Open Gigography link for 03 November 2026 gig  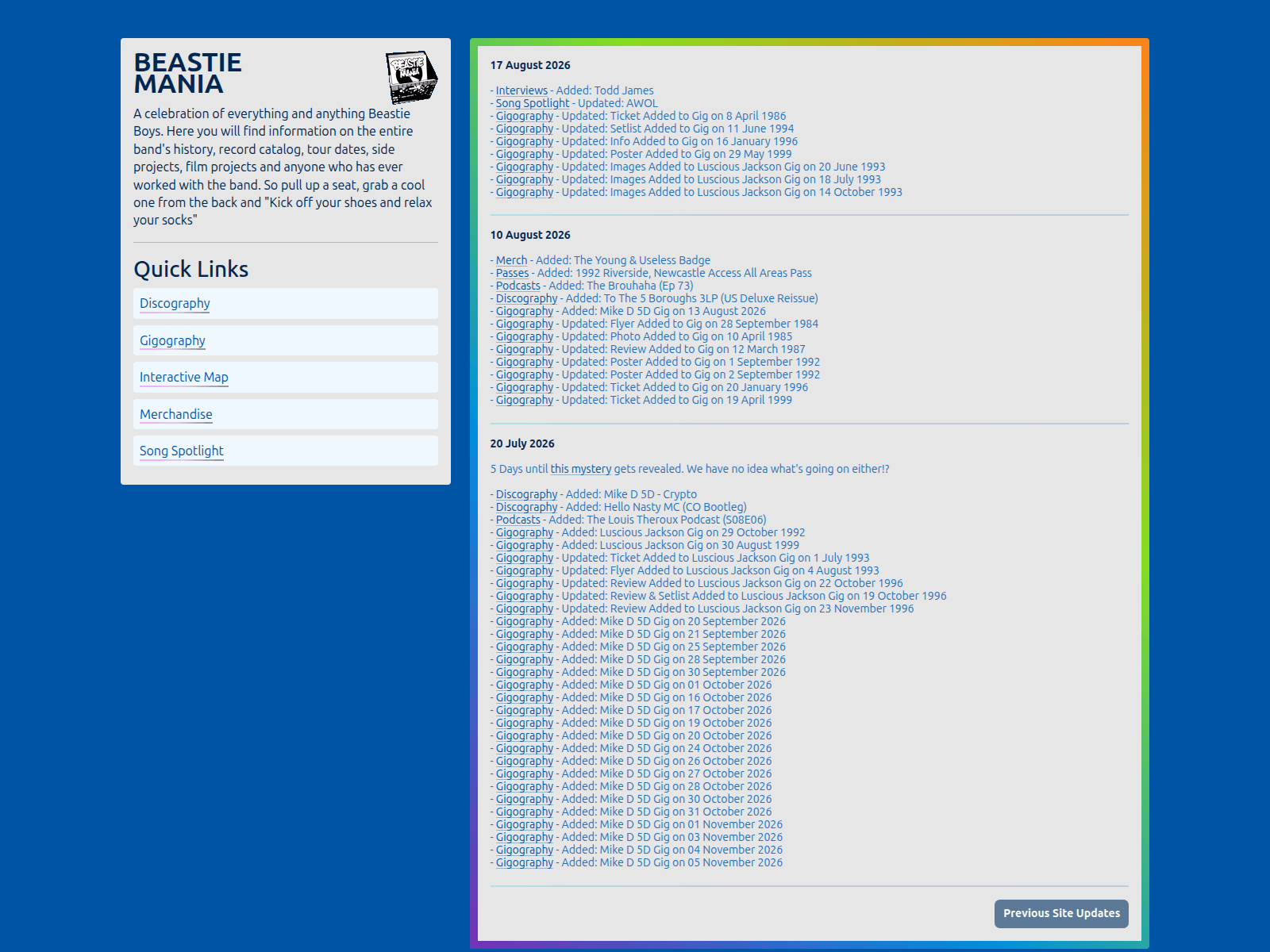click(525, 837)
